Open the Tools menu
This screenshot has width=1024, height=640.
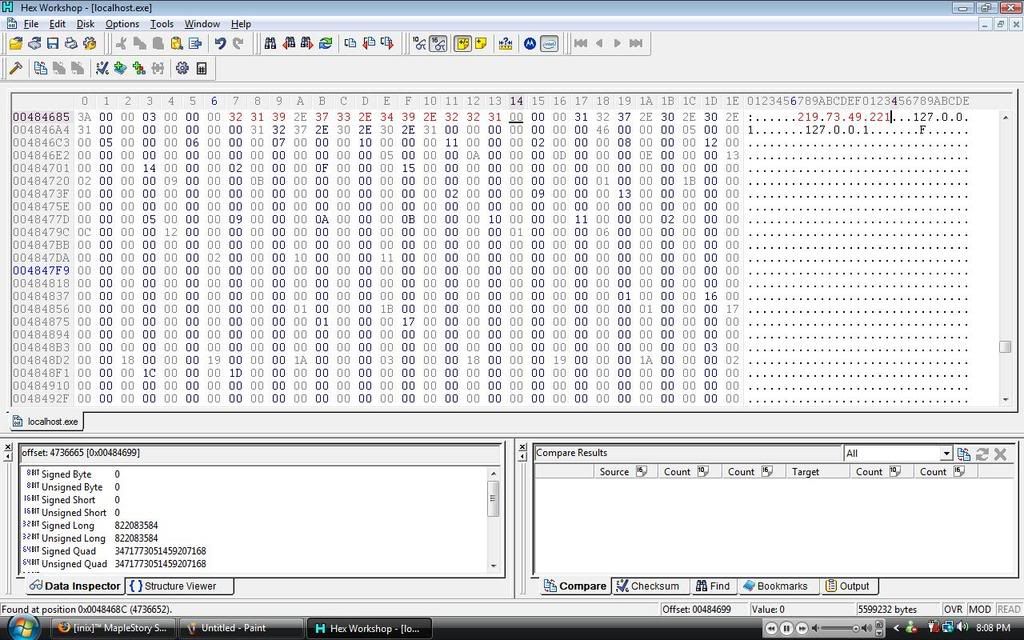click(x=162, y=24)
